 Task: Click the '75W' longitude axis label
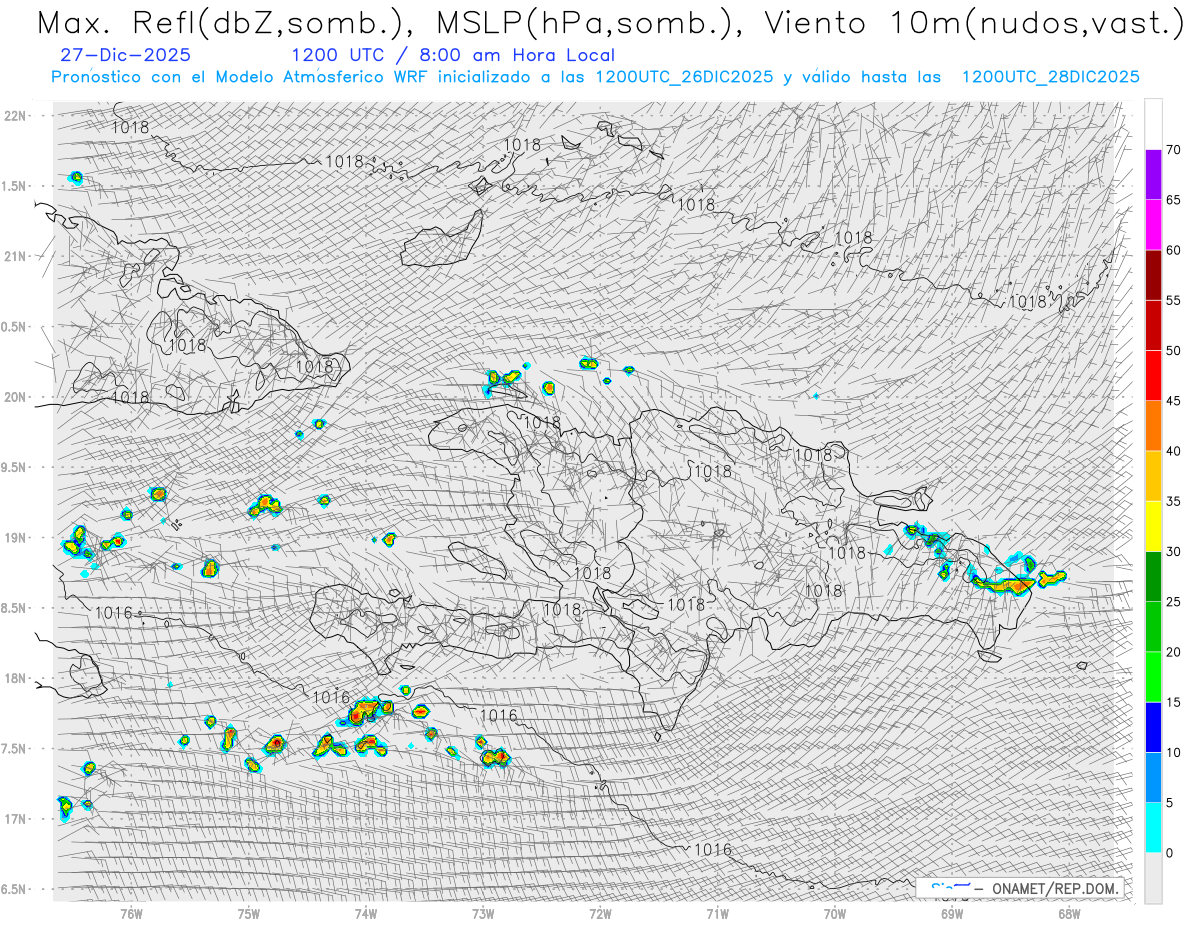click(x=249, y=914)
